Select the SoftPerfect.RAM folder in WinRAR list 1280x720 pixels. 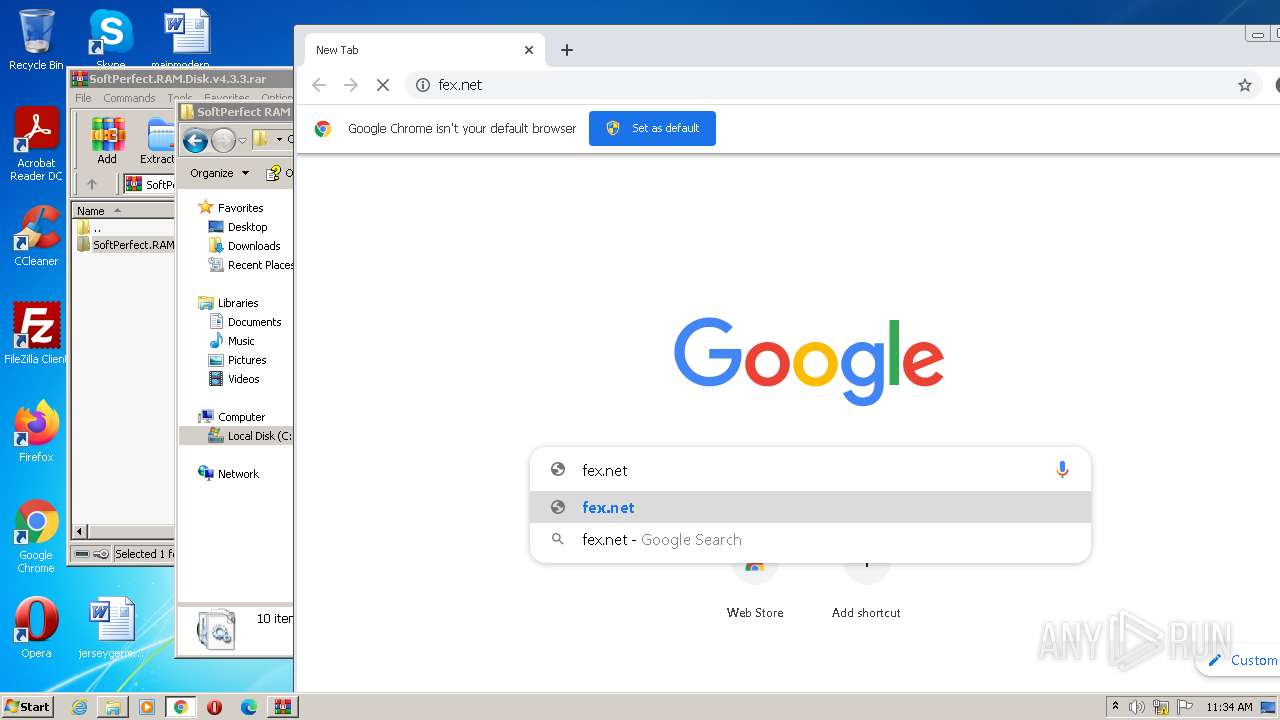point(126,245)
